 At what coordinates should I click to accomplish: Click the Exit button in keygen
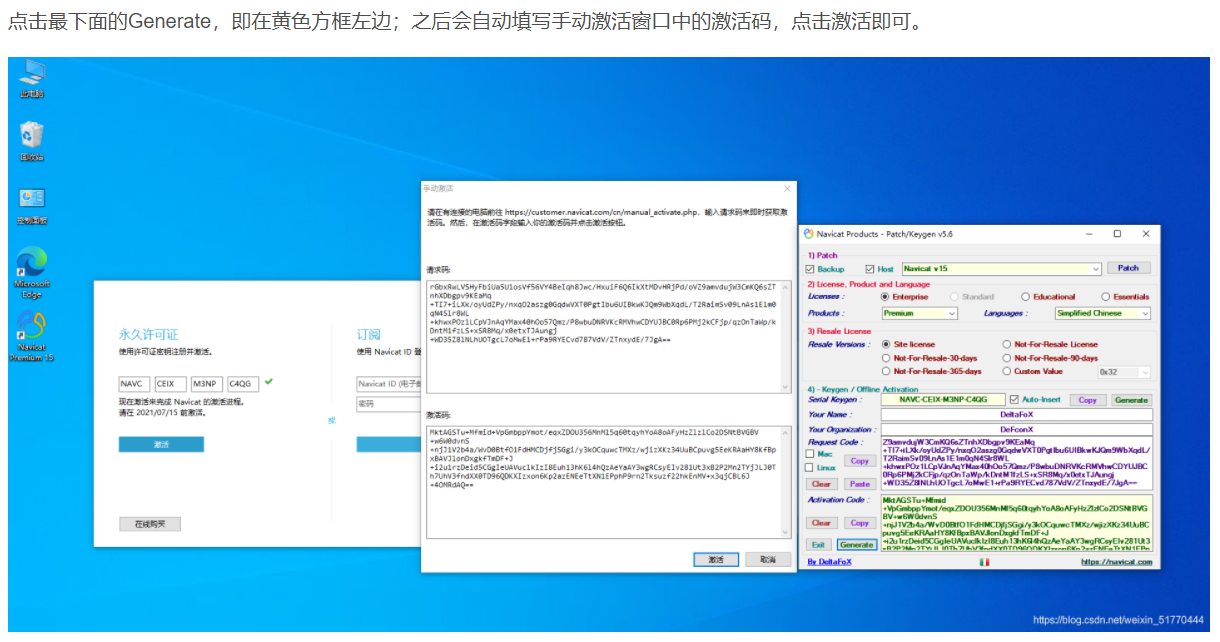click(818, 545)
